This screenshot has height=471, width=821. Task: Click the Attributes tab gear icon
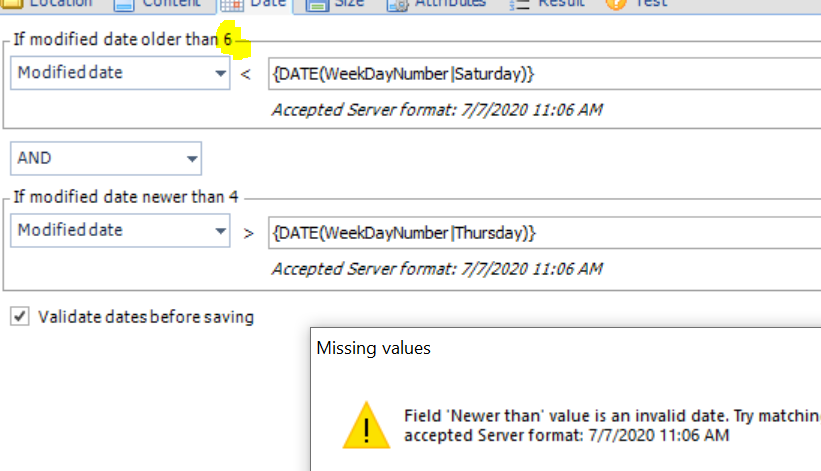coord(397,4)
